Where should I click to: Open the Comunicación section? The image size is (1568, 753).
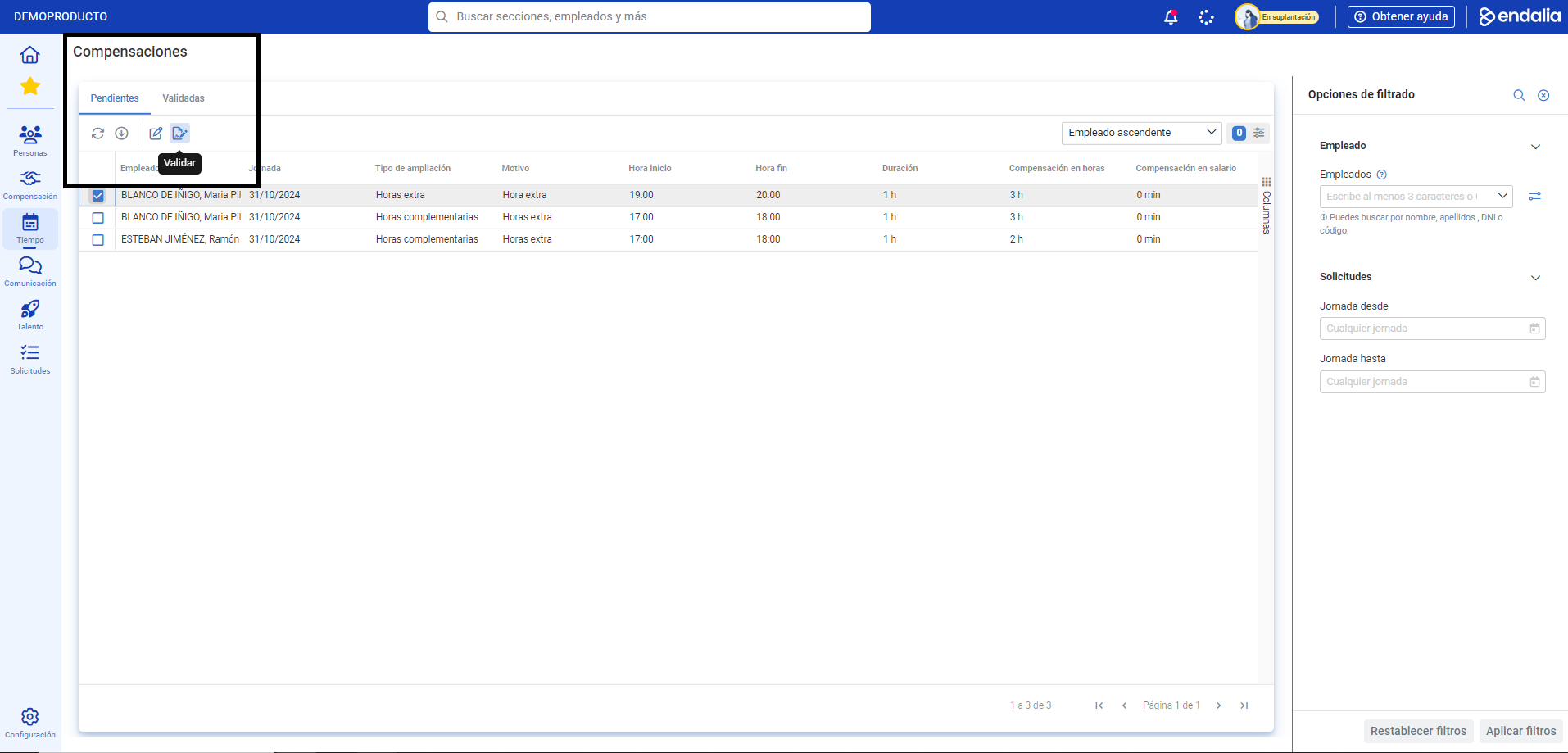coord(30,271)
